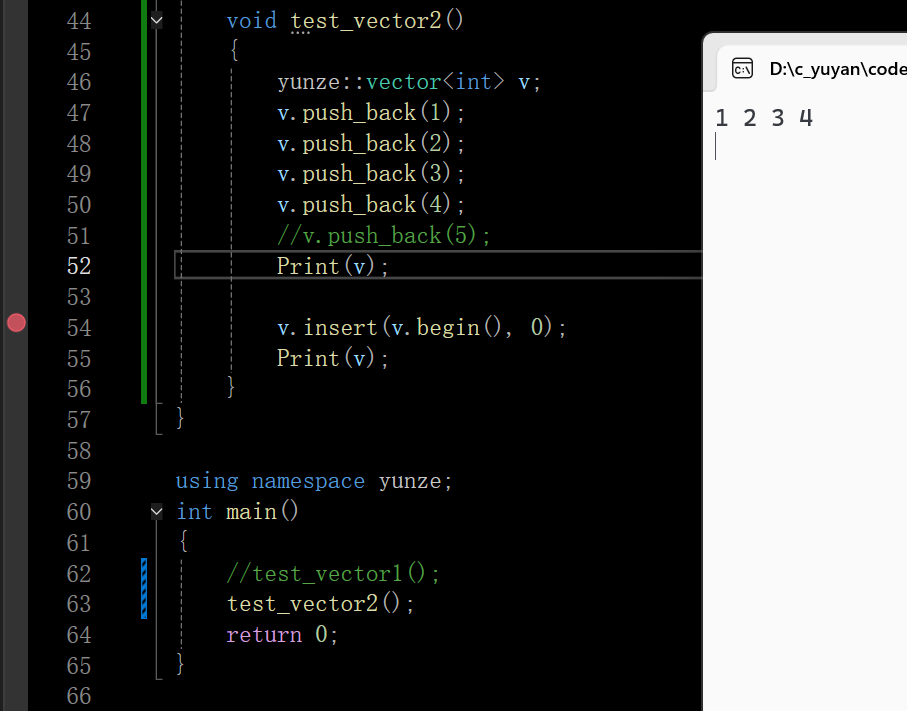The height and width of the screenshot is (711, 907).
Task: Place cursor on 'v.push_back(1);'
Action: (x=370, y=112)
